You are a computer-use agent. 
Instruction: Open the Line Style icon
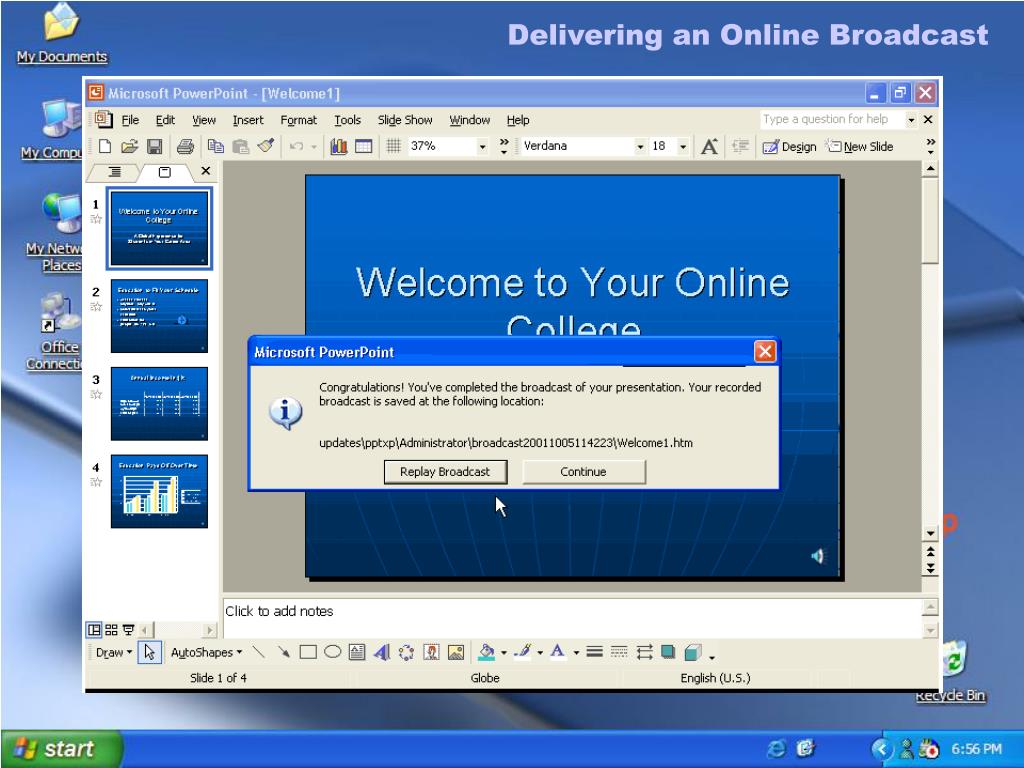coord(594,652)
